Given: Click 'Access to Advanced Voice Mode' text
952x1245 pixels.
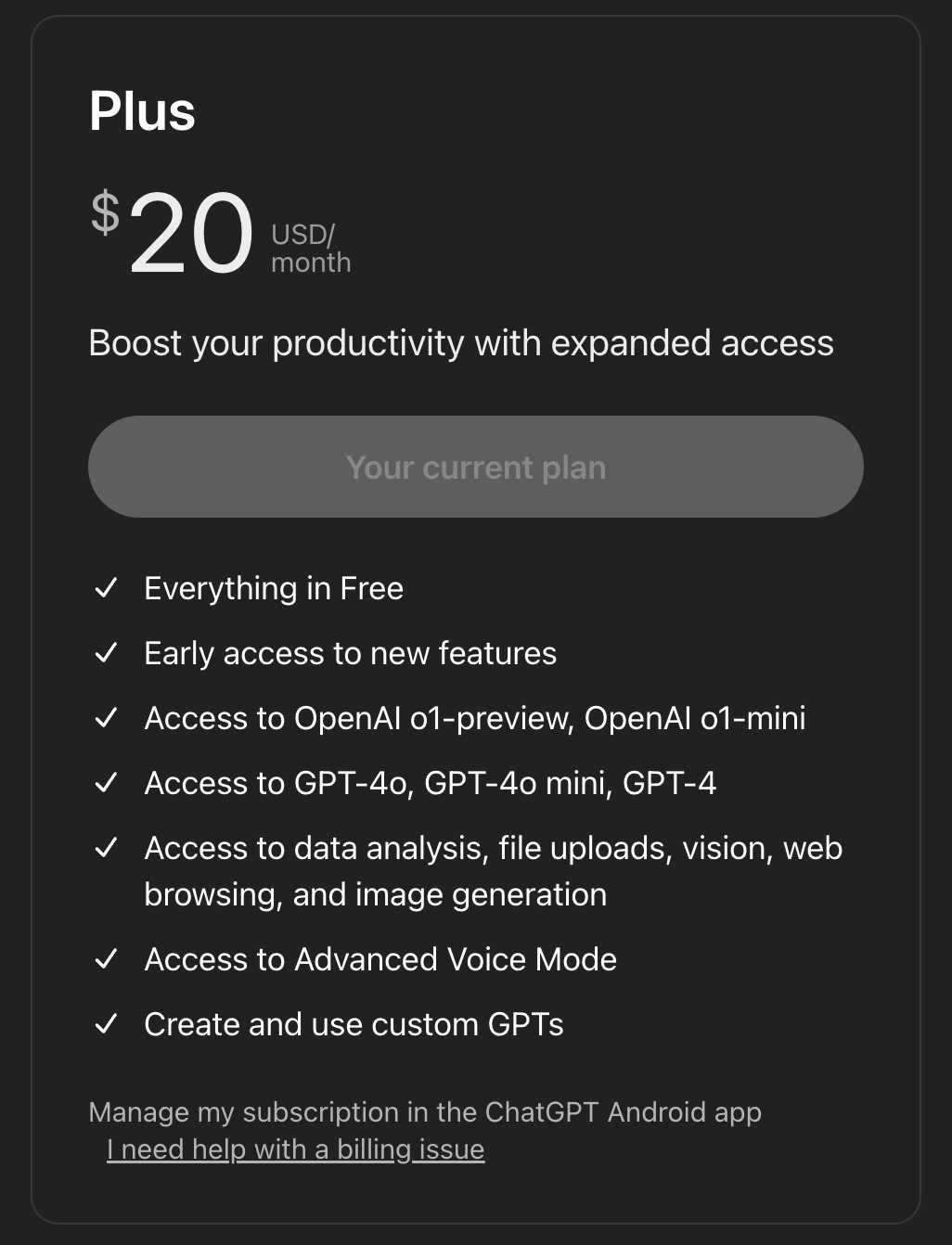Looking at the screenshot, I should pos(380,959).
